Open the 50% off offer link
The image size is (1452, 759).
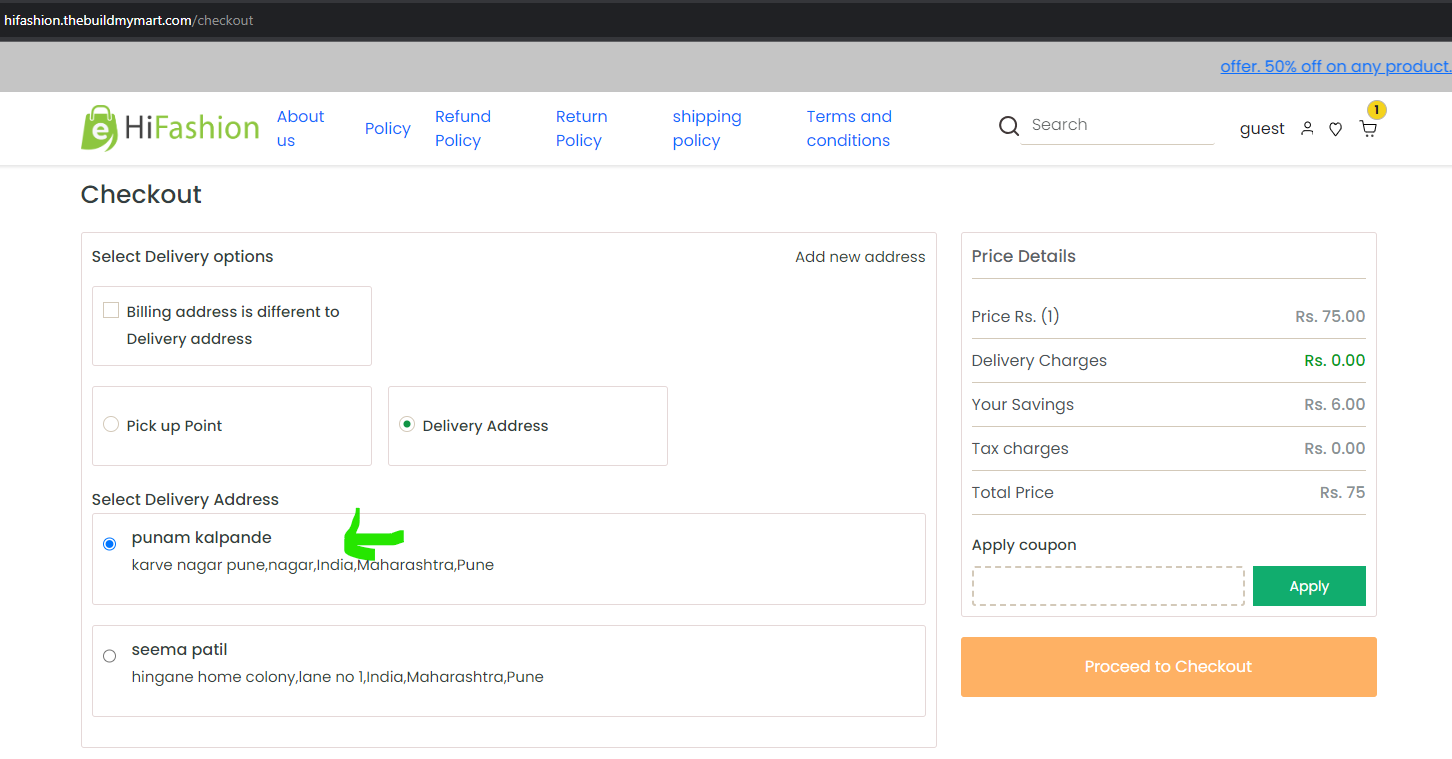[1336, 67]
